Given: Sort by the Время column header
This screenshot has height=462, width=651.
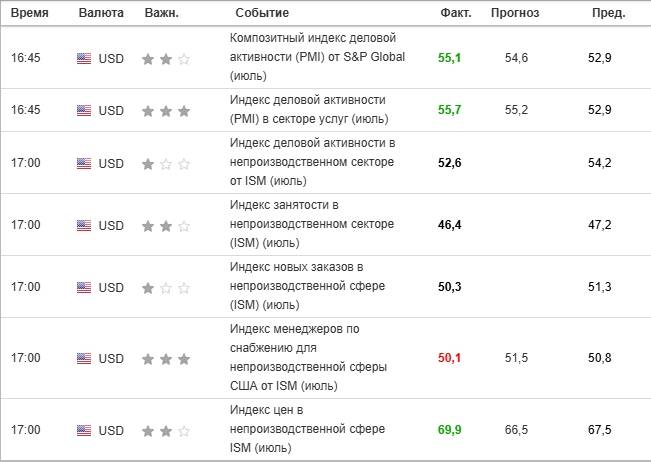Looking at the screenshot, I should click(x=29, y=13).
